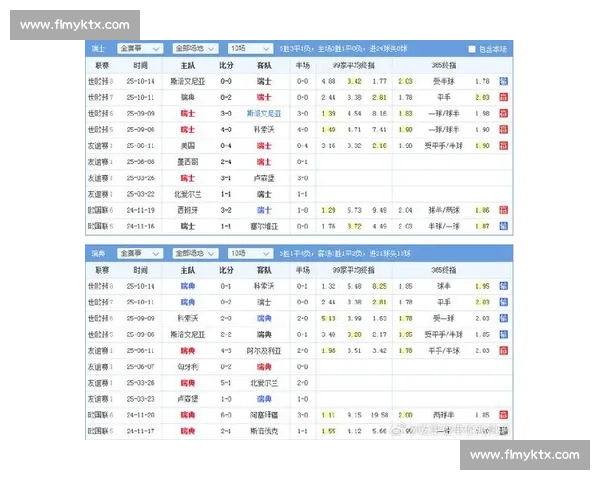Open 西班牙 home team link

click(188, 210)
